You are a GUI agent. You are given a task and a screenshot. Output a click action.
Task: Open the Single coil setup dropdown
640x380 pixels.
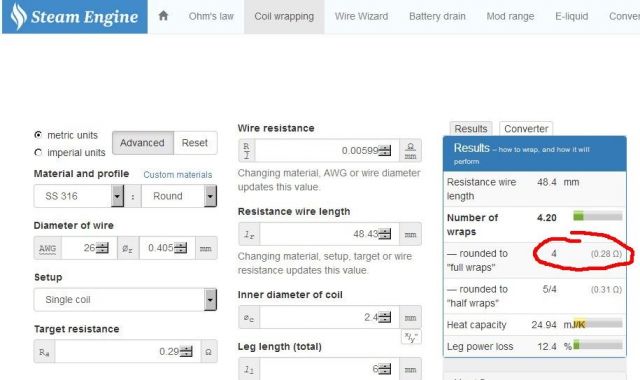tap(125, 300)
